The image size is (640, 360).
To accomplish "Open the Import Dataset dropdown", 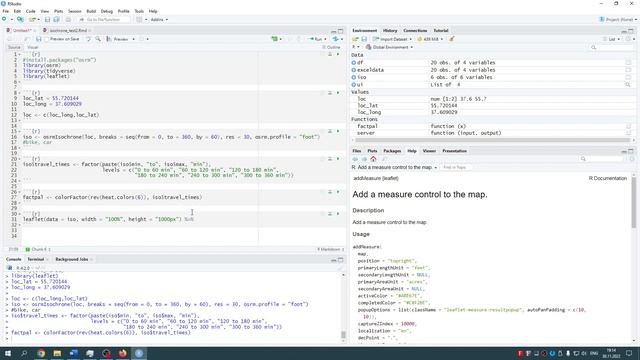I will pos(393,39).
